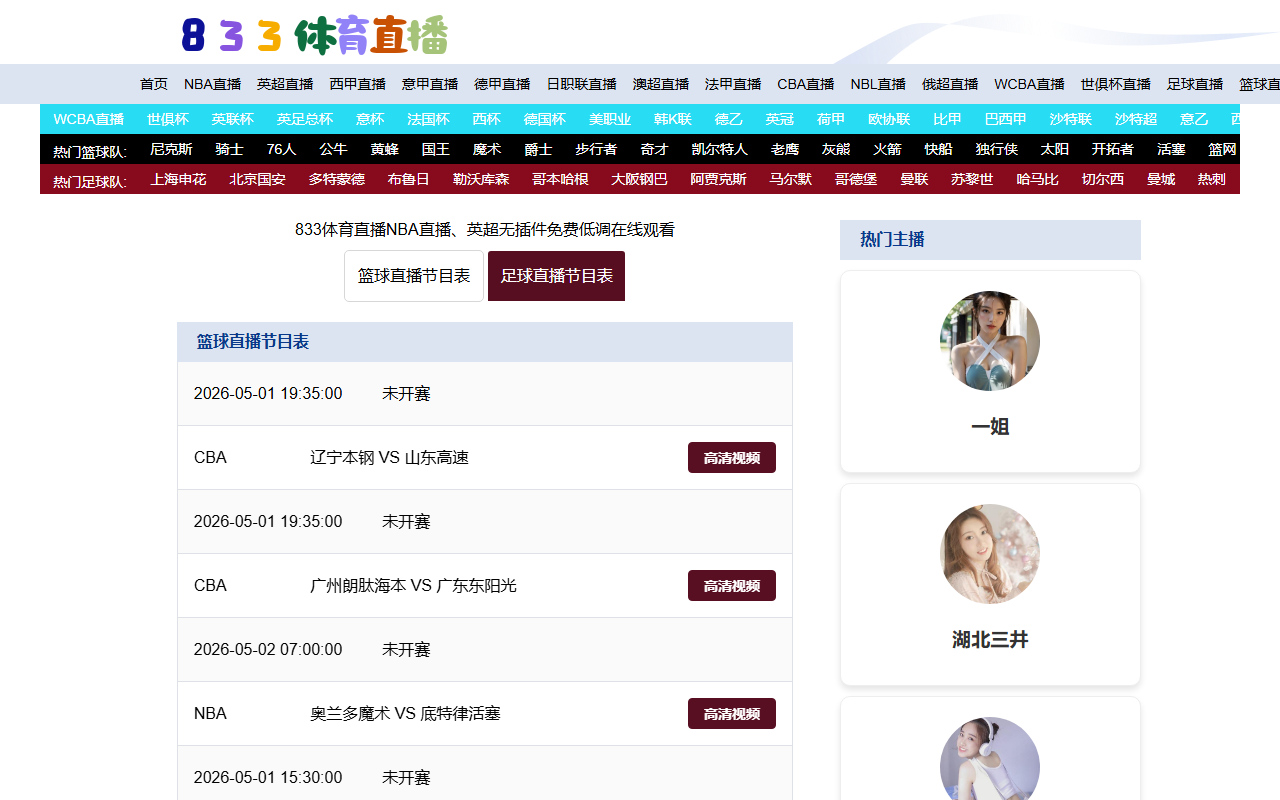Screen dimensions: 1280x800
Task: Open 世俱杯 in the cyan league bar
Action: 168,119
